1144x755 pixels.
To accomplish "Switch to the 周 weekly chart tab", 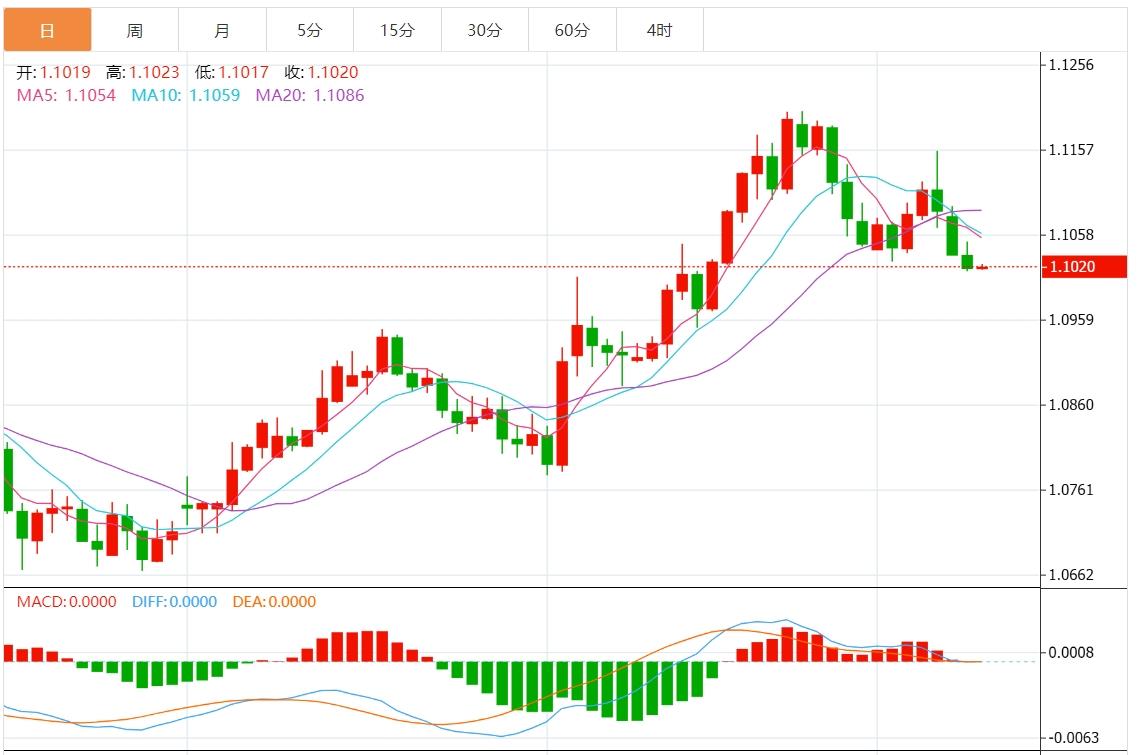I will point(135,30).
